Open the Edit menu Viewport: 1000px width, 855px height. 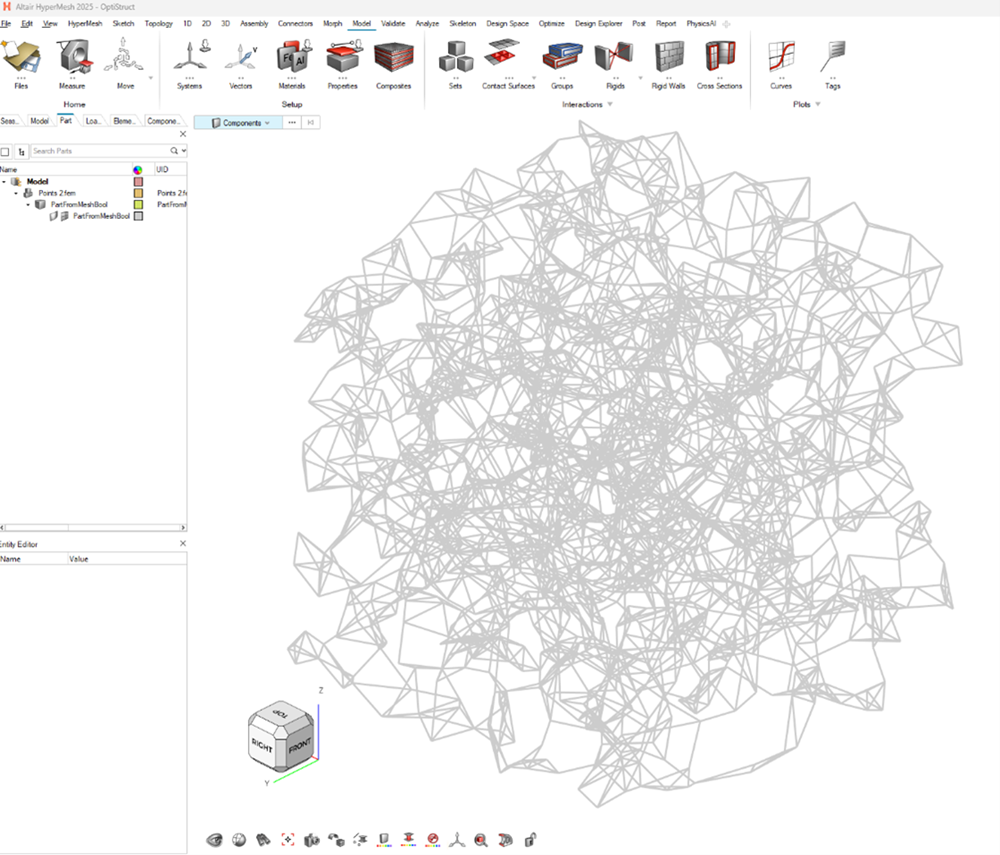tap(27, 24)
